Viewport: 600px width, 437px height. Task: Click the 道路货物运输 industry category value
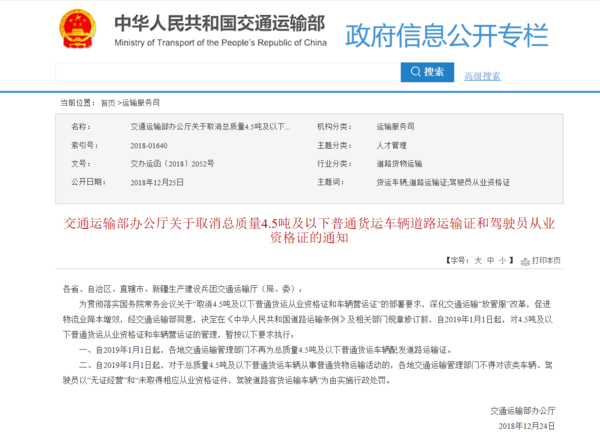click(399, 163)
